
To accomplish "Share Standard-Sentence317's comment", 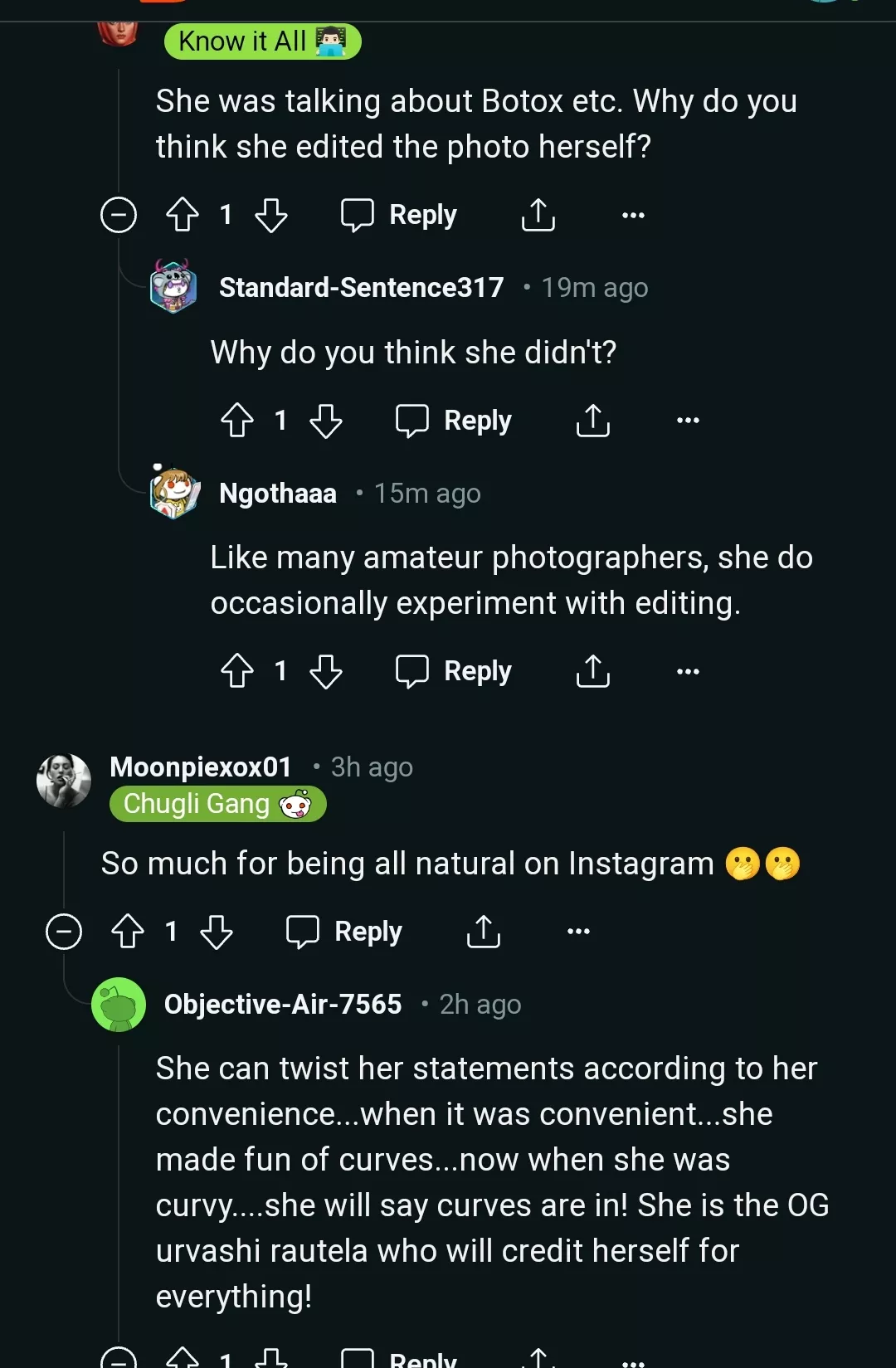I will coord(592,421).
